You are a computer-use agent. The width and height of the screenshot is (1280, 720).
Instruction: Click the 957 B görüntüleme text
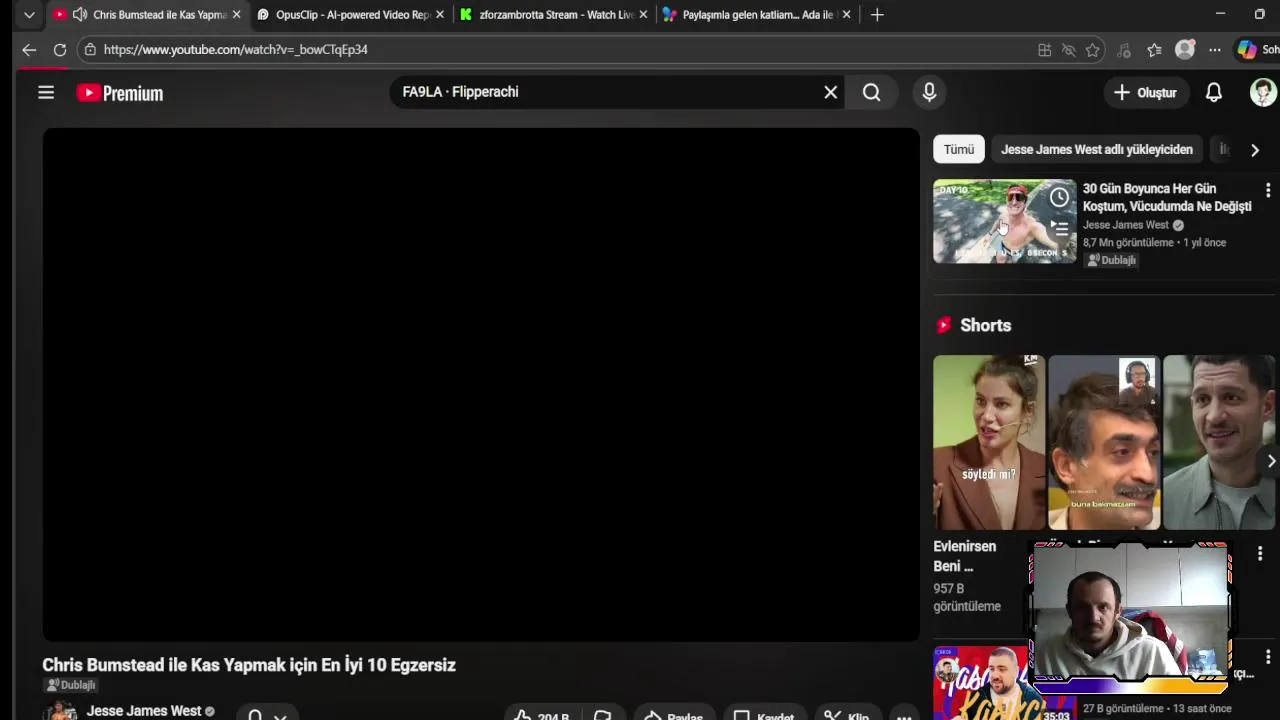(967, 597)
